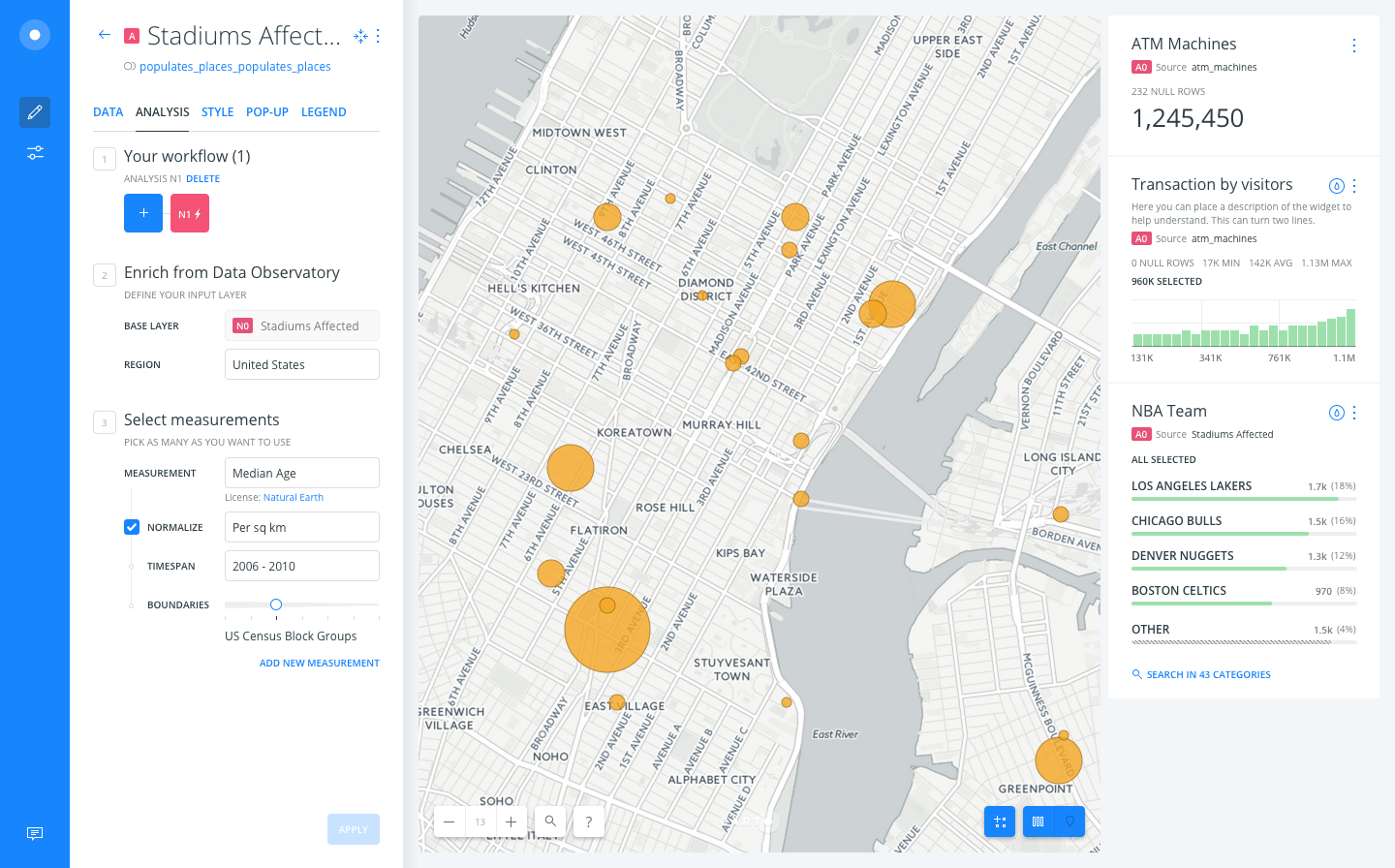Screen dimensions: 1395x868
Task: Open the Region dropdown showing United States
Action: [x=301, y=363]
